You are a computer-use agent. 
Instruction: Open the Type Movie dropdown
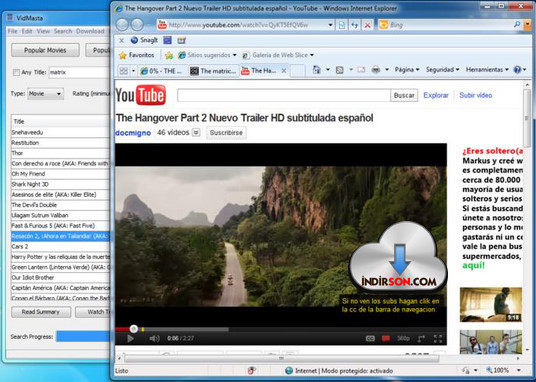46,94
